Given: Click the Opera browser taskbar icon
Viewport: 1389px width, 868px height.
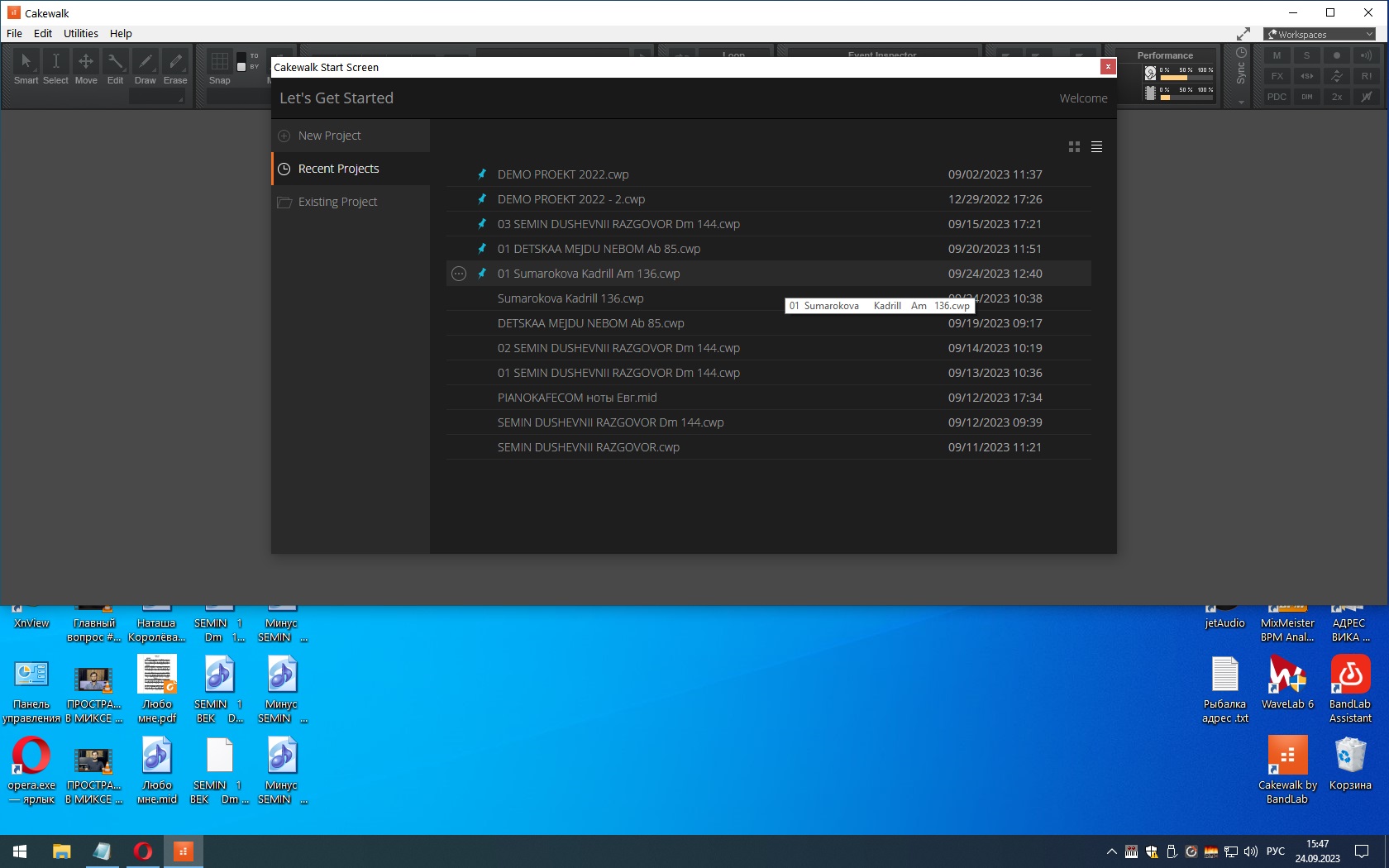Looking at the screenshot, I should click(x=142, y=851).
